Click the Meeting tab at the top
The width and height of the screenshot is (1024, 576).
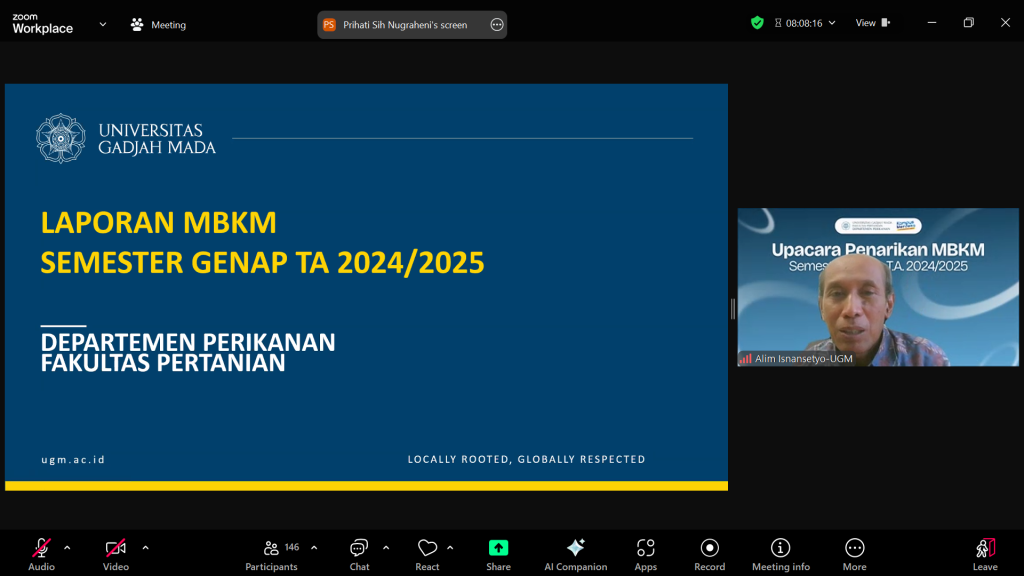159,25
